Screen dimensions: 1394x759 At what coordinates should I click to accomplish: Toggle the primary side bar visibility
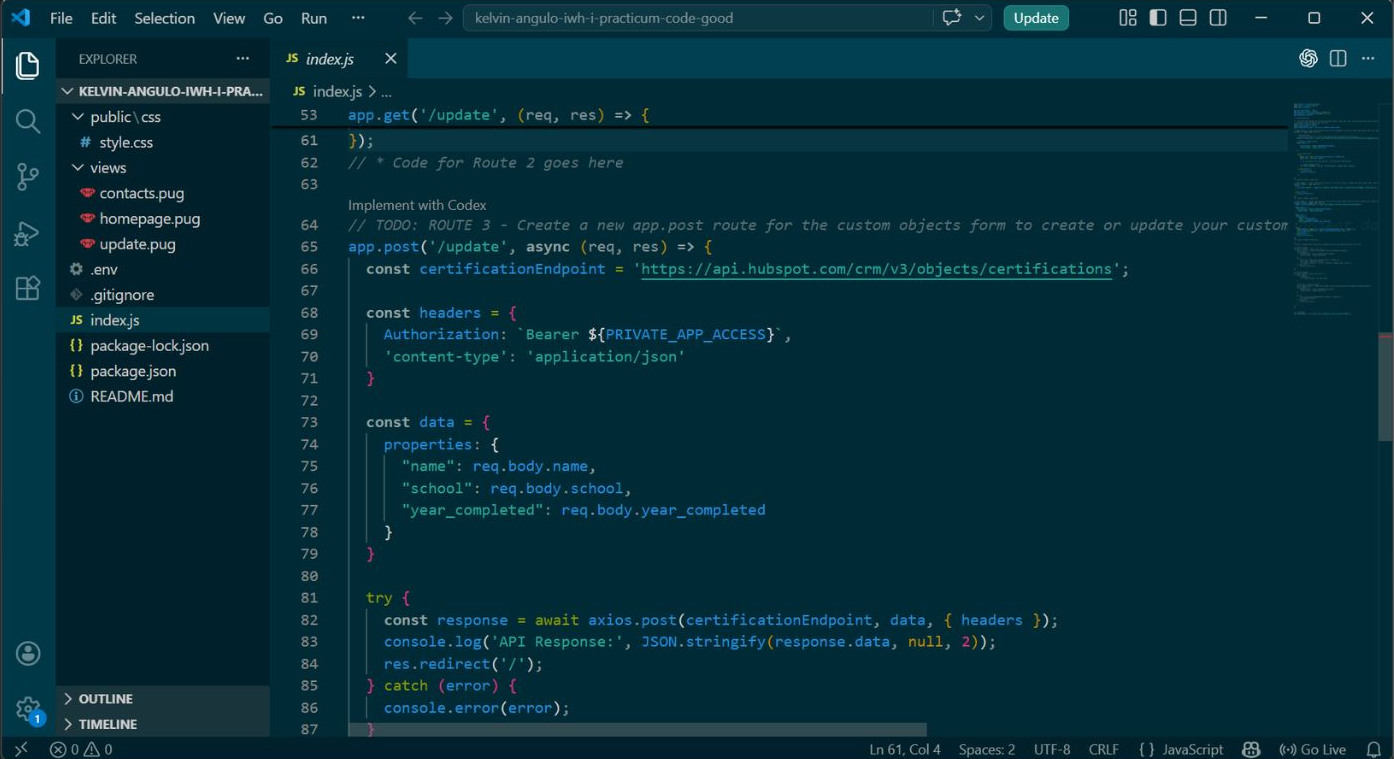click(1158, 18)
